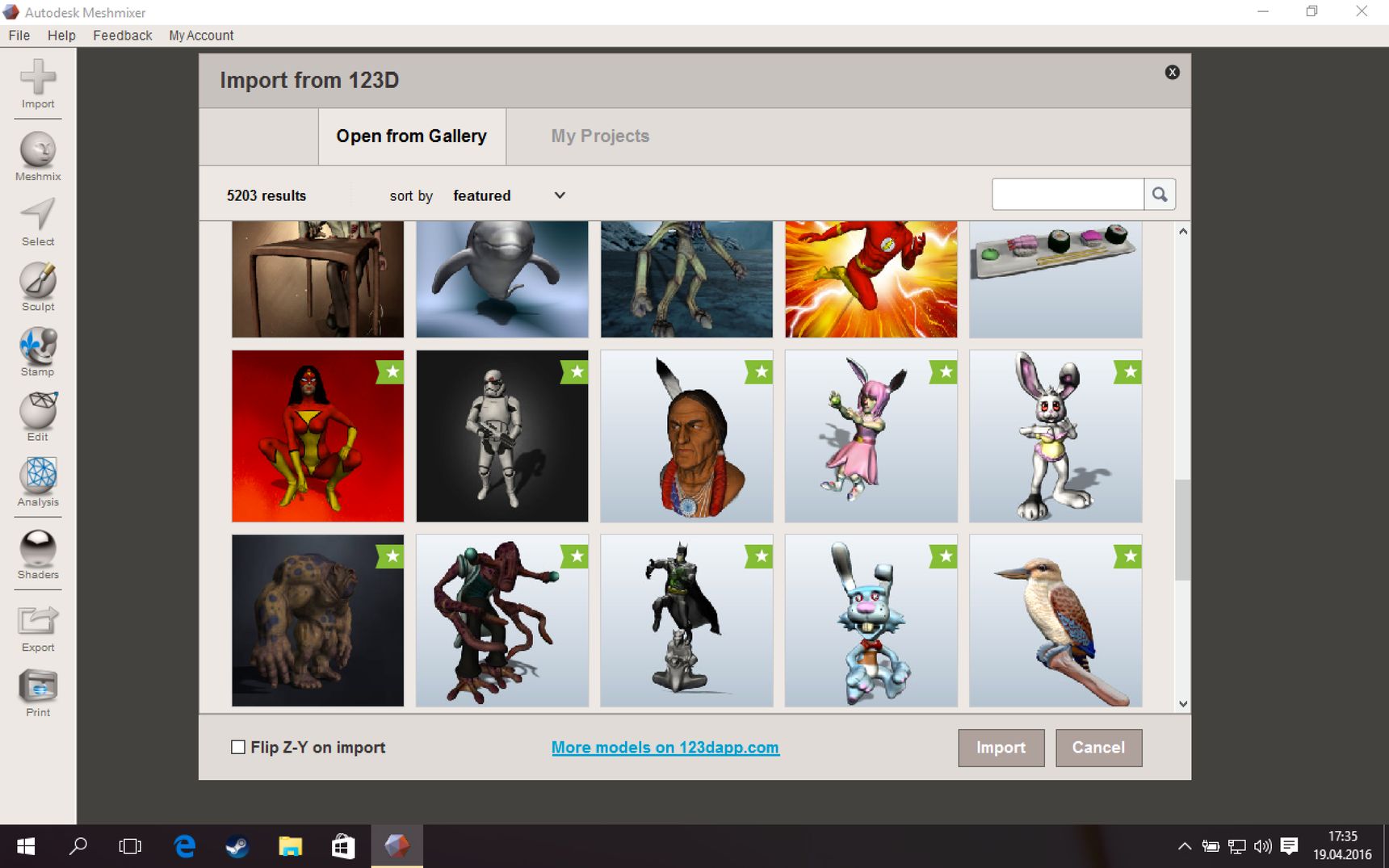The height and width of the screenshot is (868, 1389).
Task: Click the volume icon in system tray
Action: point(1263,846)
